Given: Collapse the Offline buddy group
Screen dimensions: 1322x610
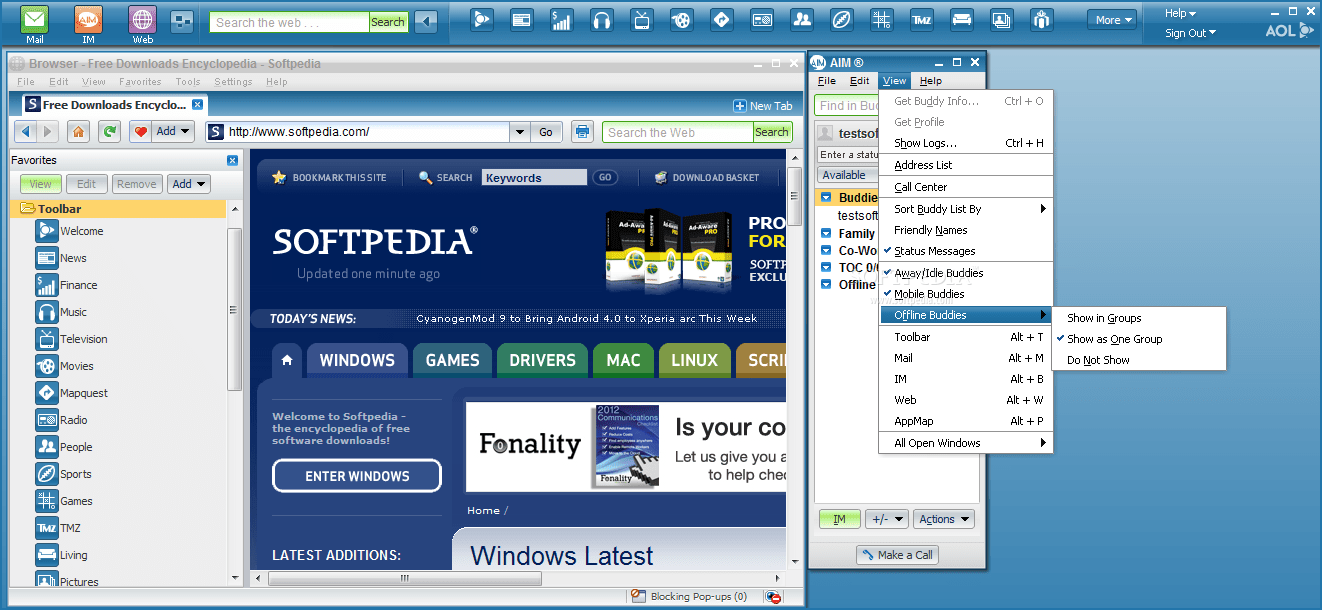Looking at the screenshot, I should coord(826,284).
